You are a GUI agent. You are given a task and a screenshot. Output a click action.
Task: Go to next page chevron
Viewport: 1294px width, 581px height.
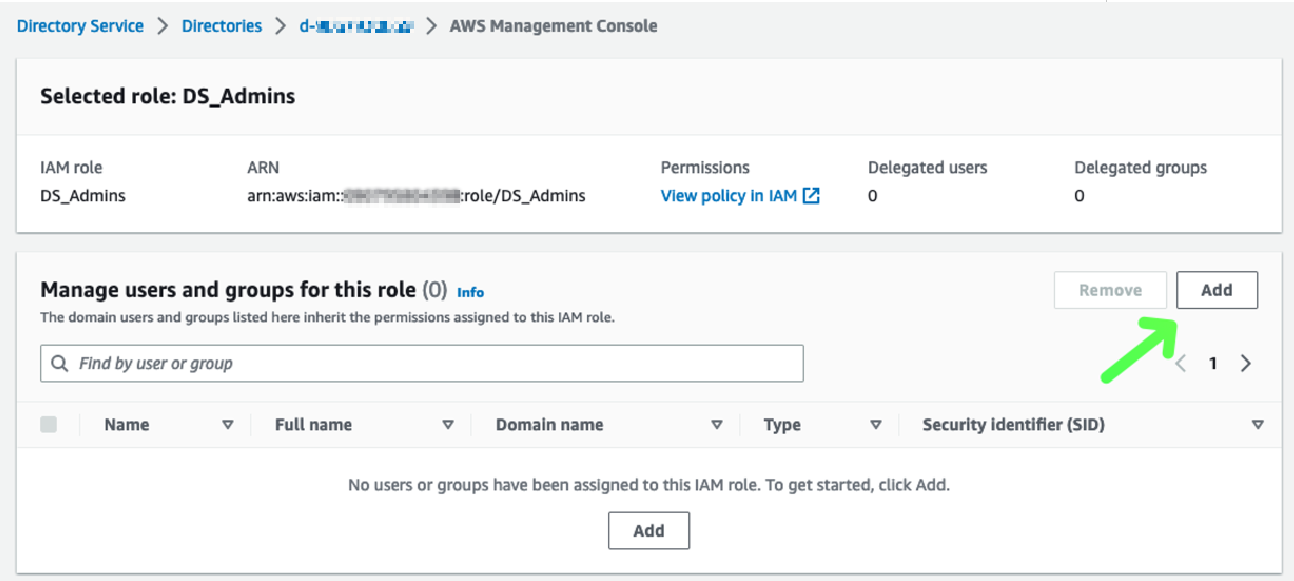coord(1246,364)
